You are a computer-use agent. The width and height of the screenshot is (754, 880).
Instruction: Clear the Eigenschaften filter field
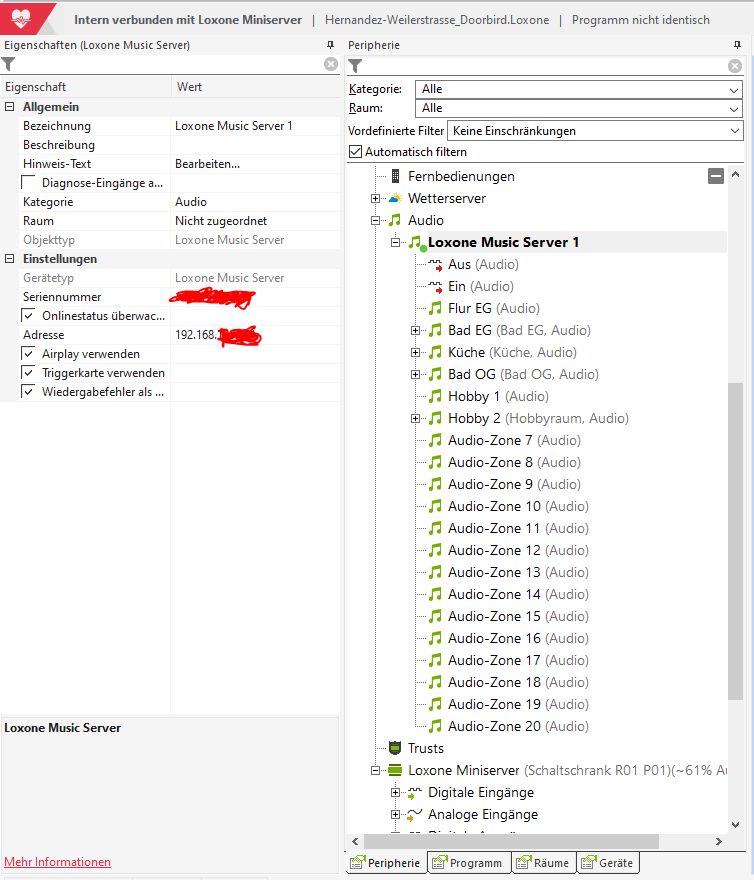pos(331,64)
